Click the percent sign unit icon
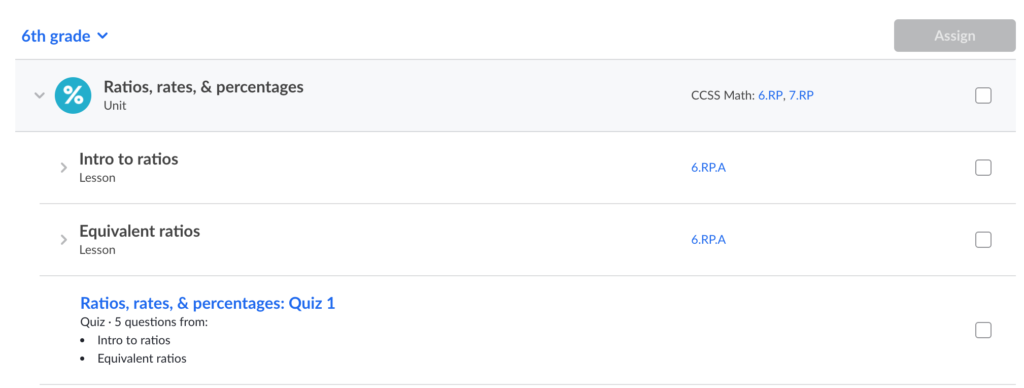This screenshot has height=388, width=1024. (x=73, y=95)
